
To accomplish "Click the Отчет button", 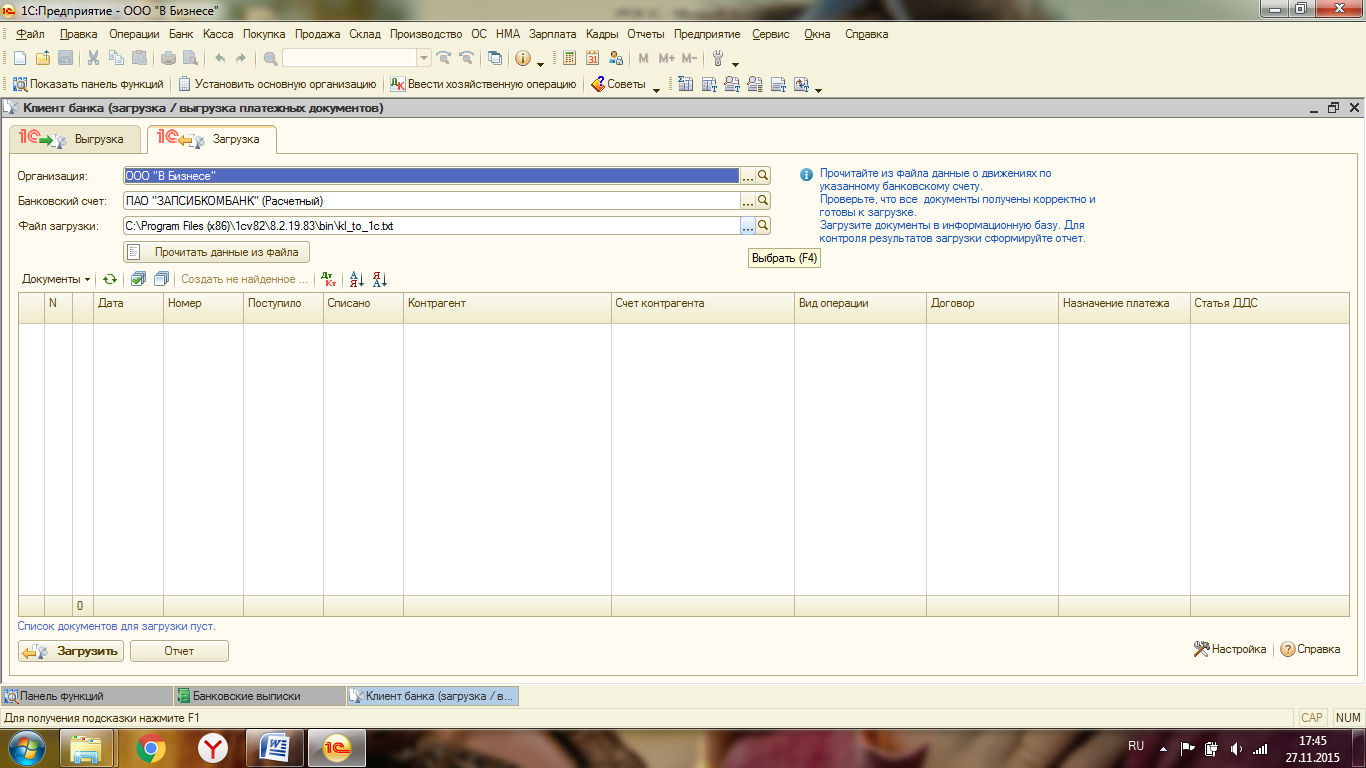I will click(x=179, y=651).
